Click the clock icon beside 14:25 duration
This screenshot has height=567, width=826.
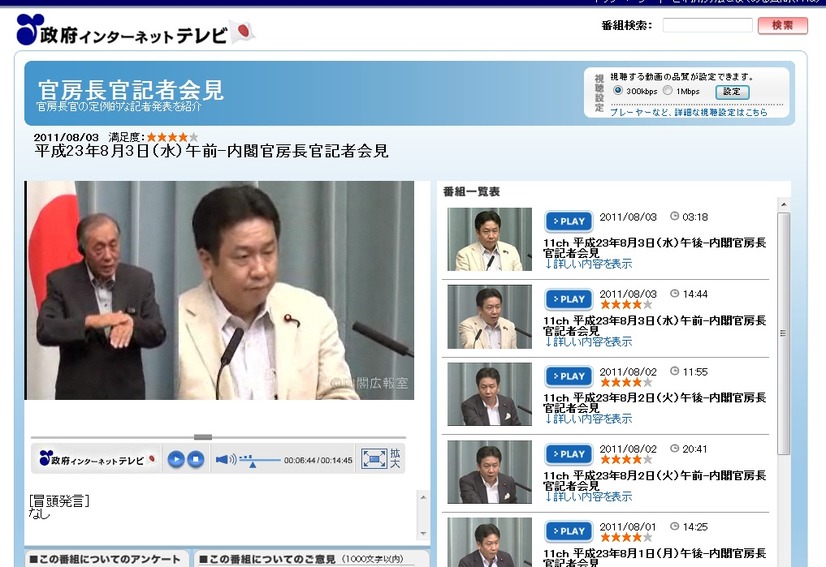click(x=674, y=526)
